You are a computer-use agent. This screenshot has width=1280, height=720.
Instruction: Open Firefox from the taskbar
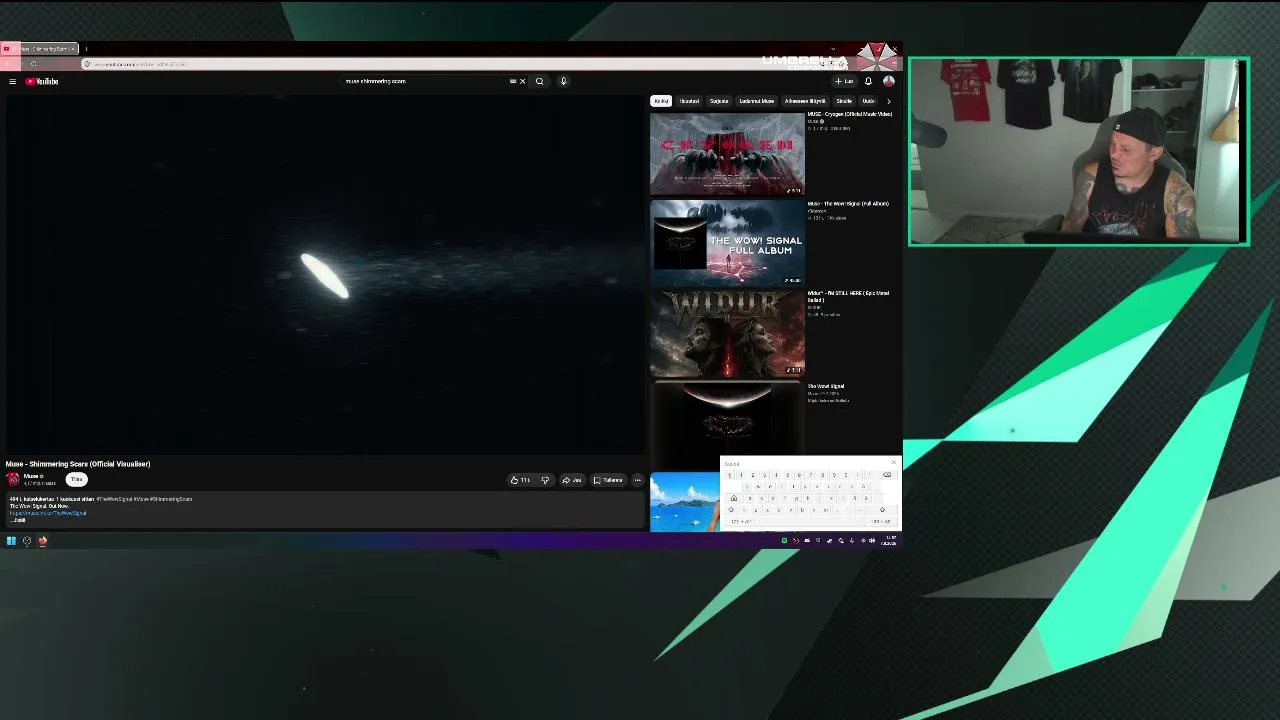pyautogui.click(x=43, y=541)
